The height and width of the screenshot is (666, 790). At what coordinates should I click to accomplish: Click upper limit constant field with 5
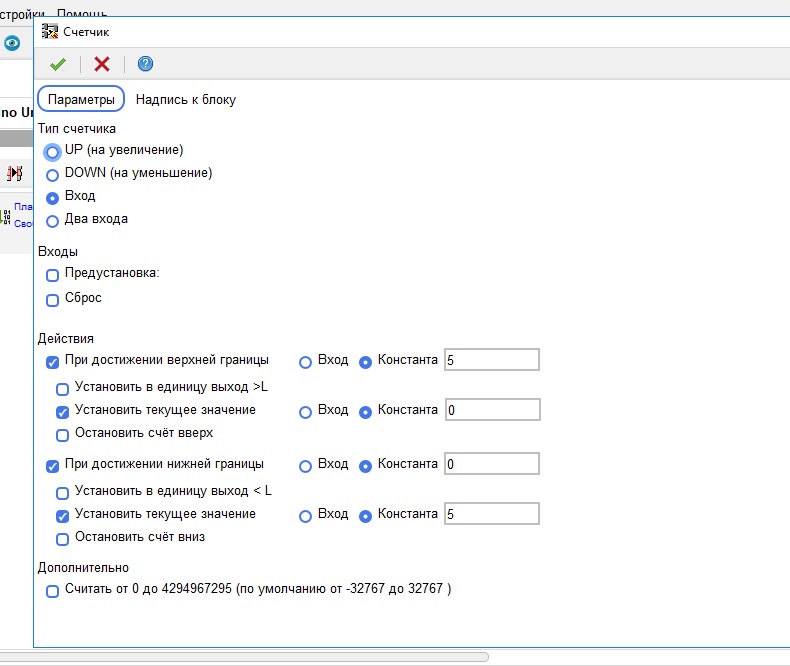tap(492, 360)
